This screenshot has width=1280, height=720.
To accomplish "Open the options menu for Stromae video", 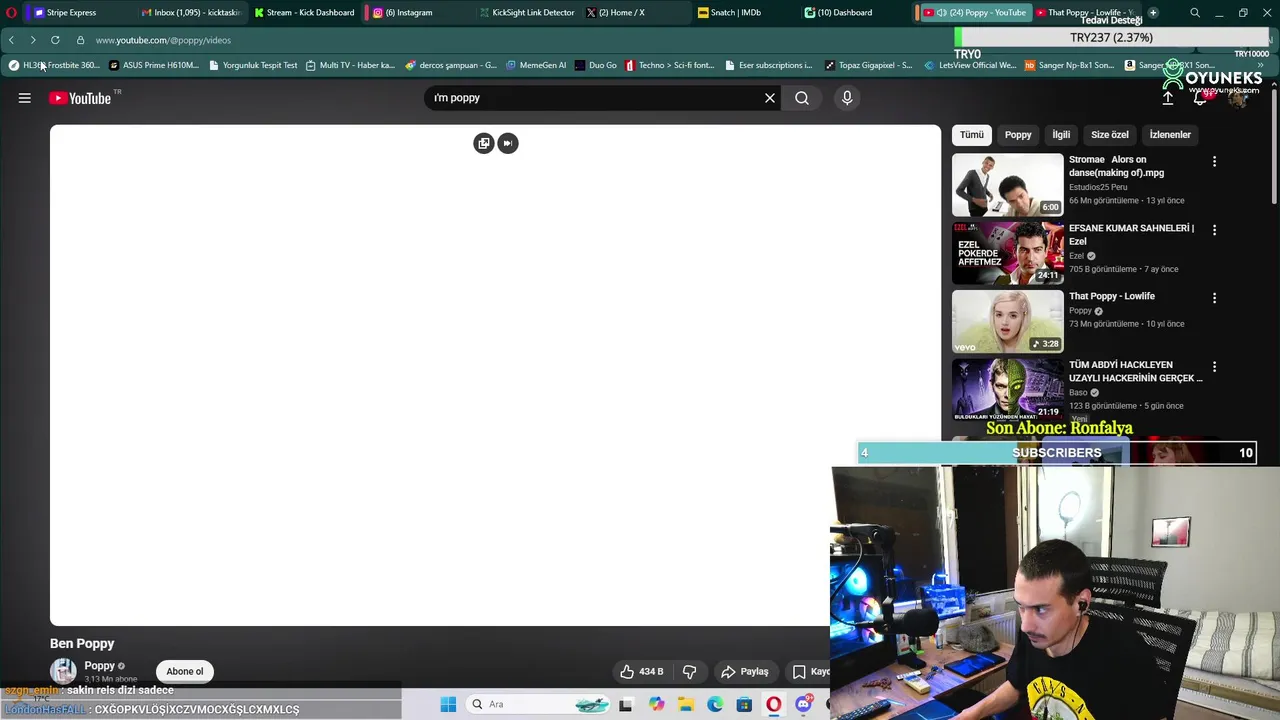I will pyautogui.click(x=1214, y=161).
